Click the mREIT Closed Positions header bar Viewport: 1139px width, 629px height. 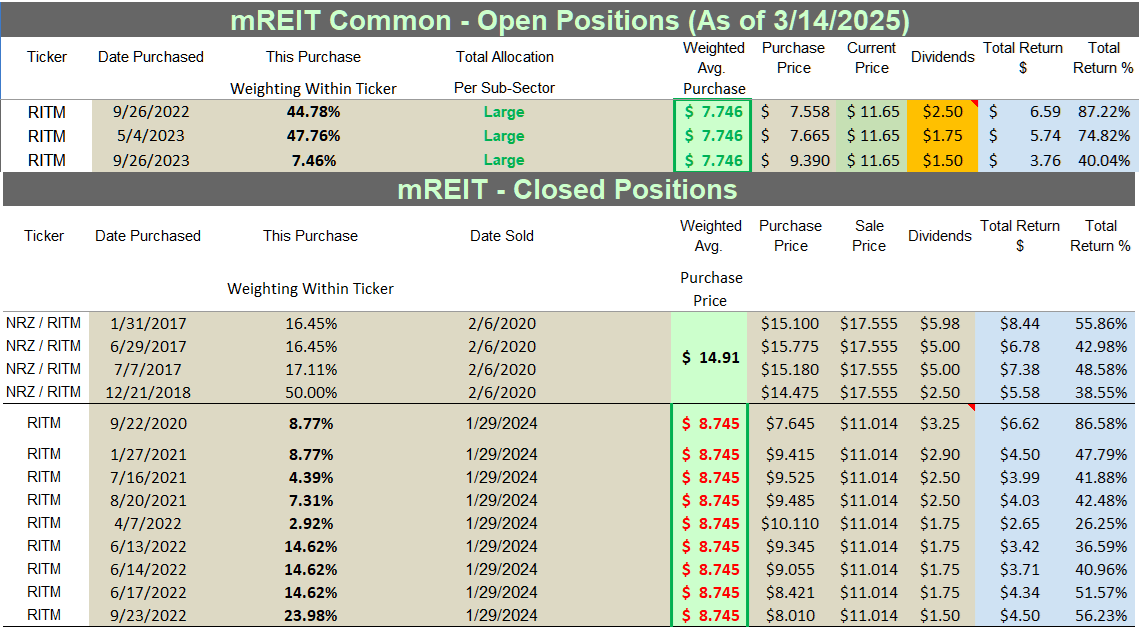(x=570, y=189)
